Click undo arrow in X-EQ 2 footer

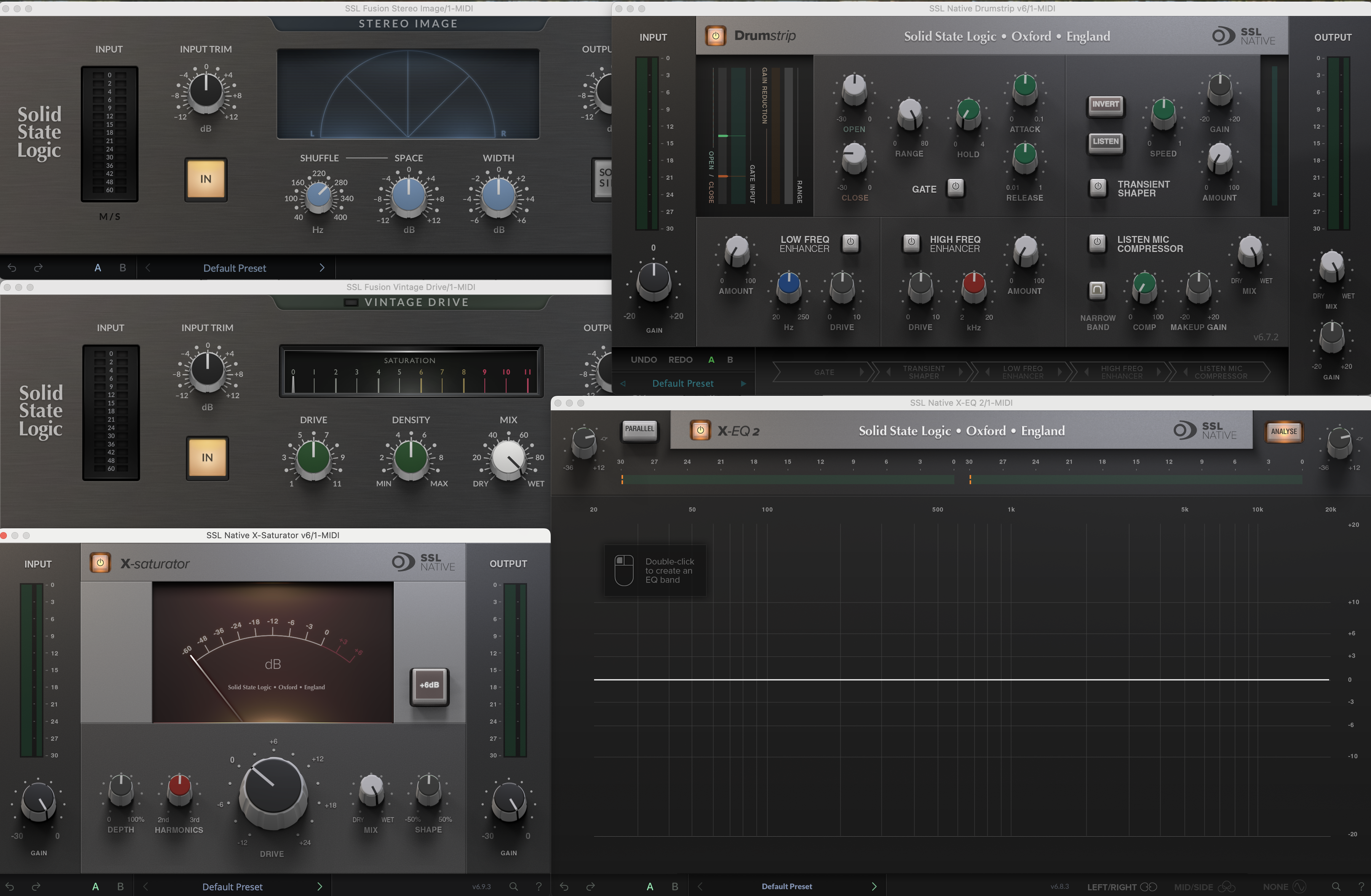[x=564, y=887]
